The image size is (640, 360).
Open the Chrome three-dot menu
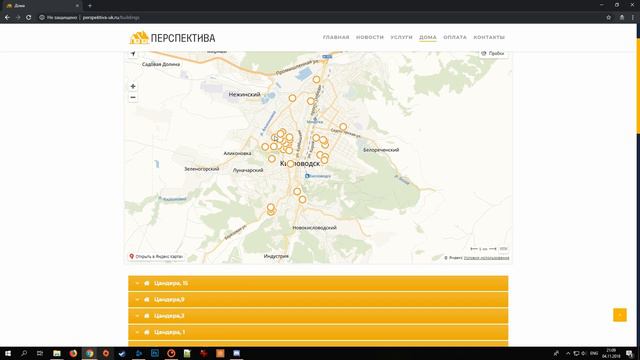633,18
